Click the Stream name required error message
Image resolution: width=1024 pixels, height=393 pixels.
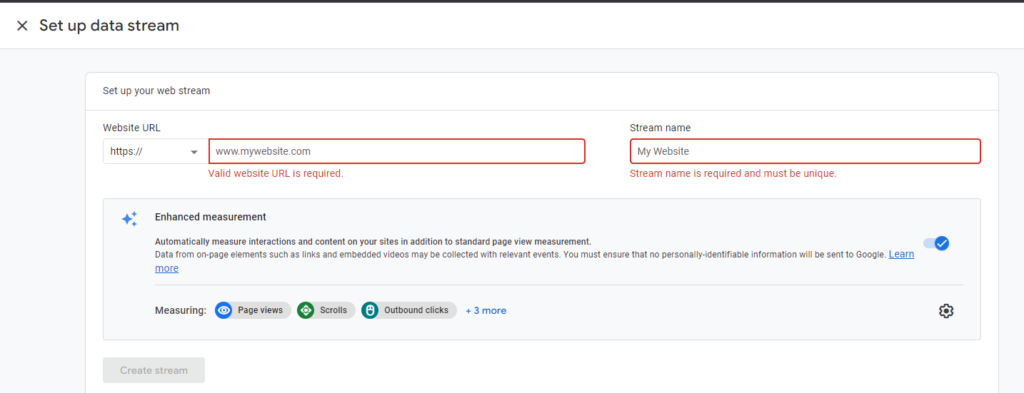point(733,174)
